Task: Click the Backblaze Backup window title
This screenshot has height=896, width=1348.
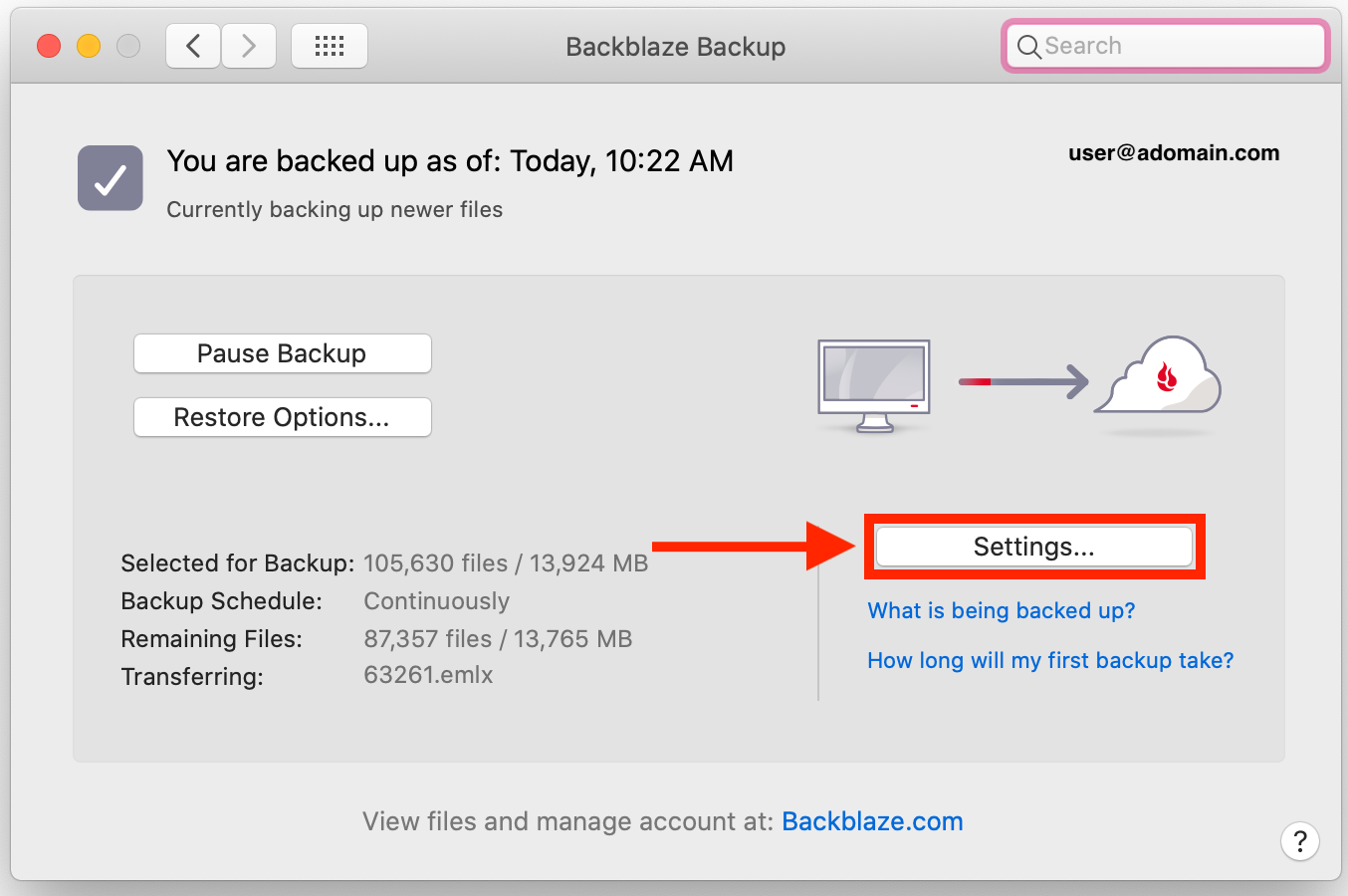Action: (x=676, y=47)
